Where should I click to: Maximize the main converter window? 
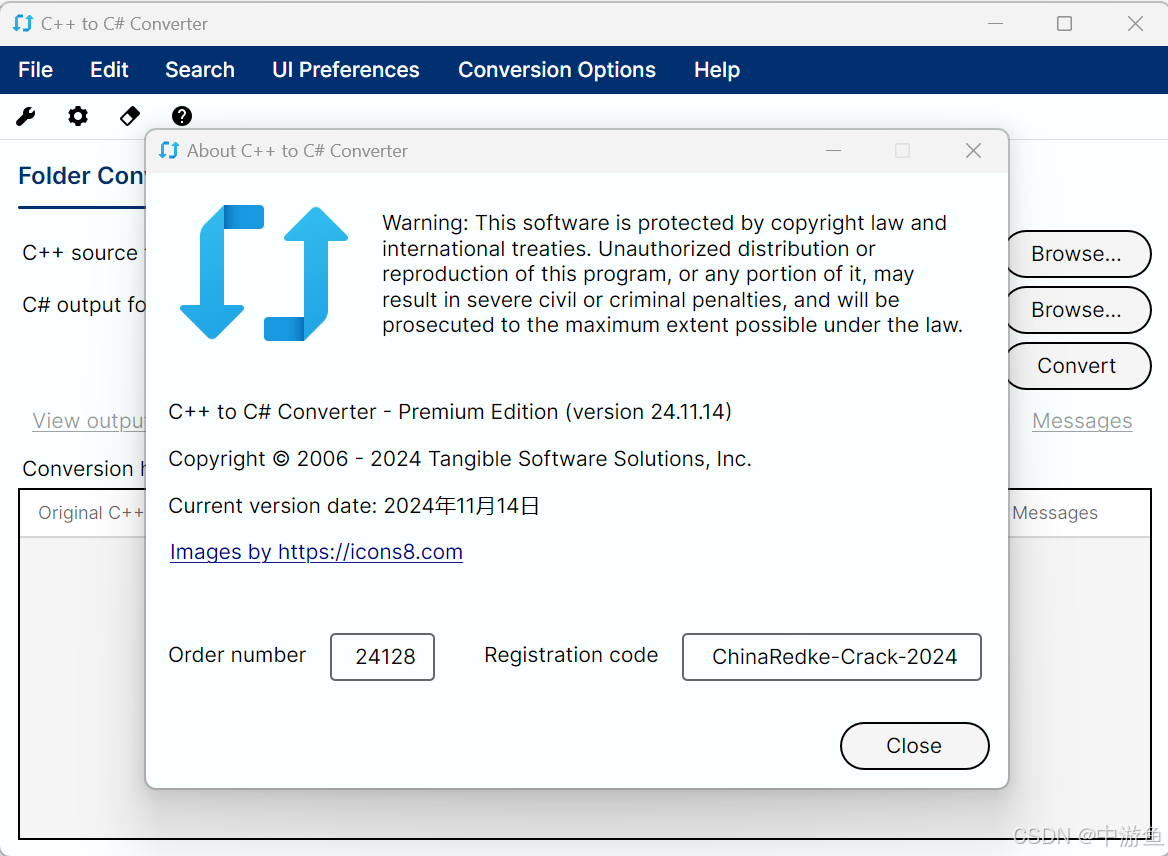click(1064, 24)
